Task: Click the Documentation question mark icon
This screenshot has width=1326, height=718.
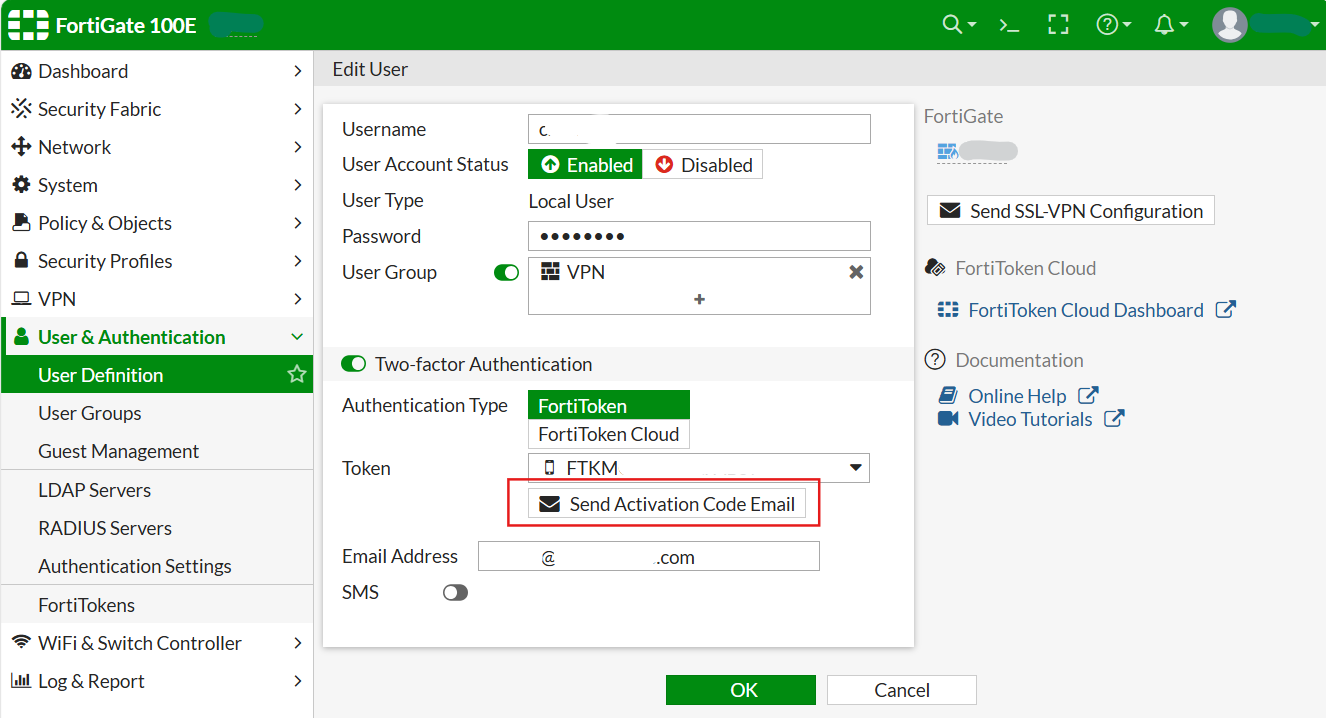Action: coord(935,360)
